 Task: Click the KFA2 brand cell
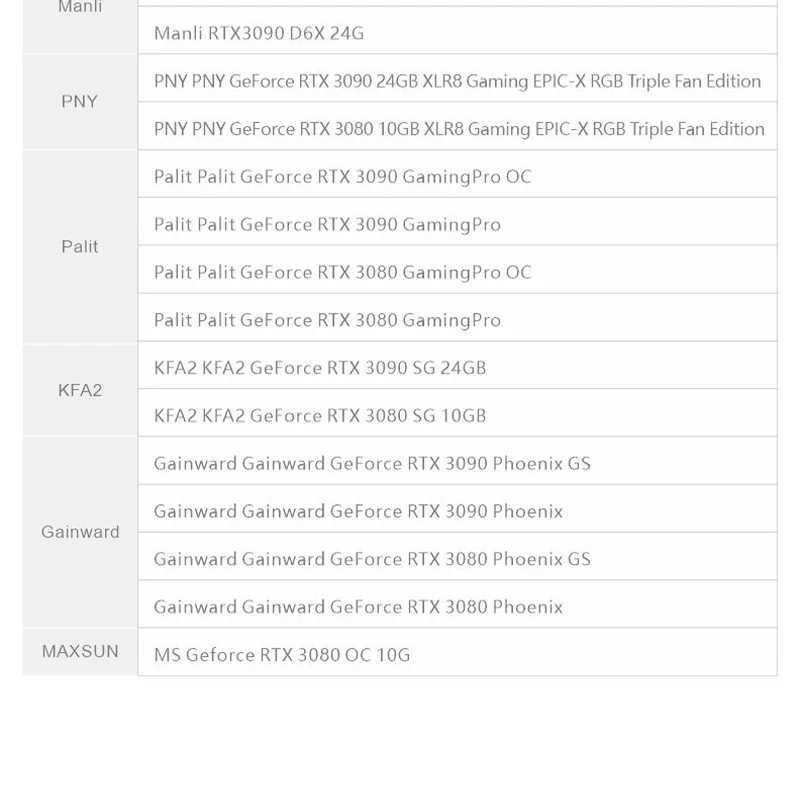(80, 390)
